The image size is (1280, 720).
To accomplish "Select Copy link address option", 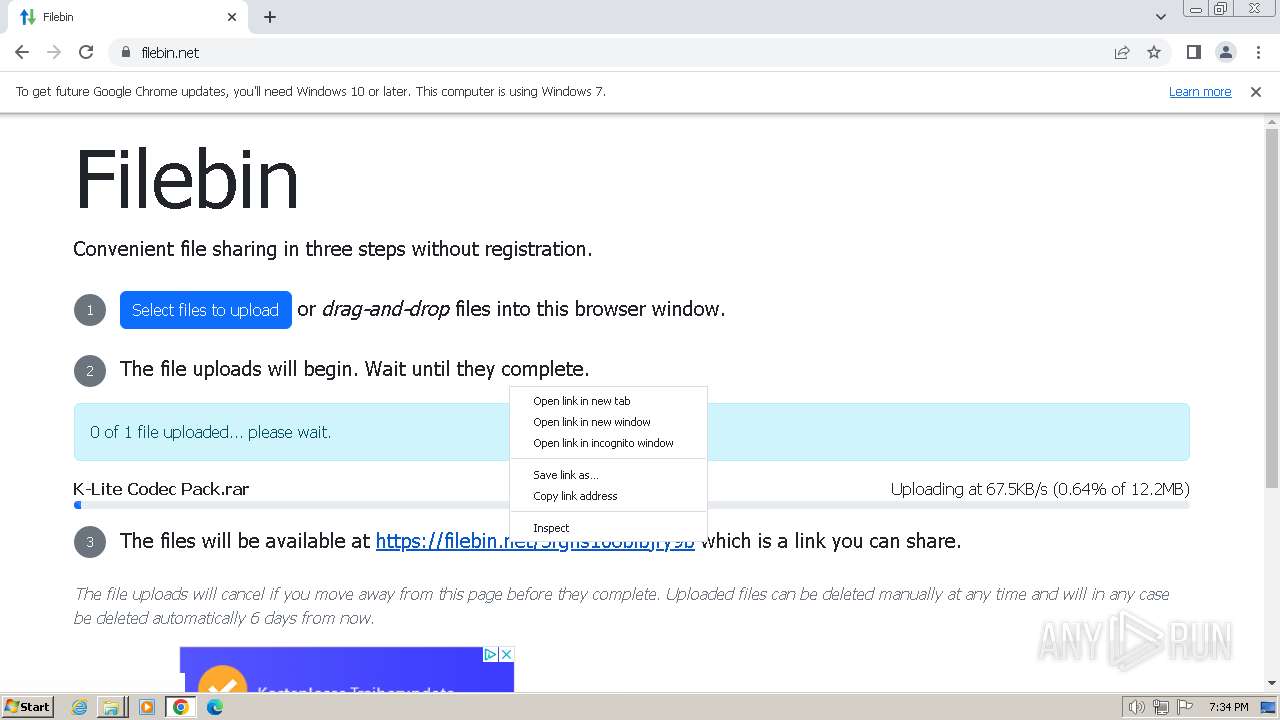I will point(608,496).
